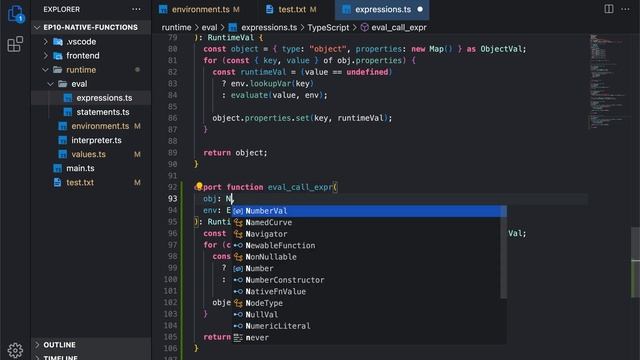Click the 'object.properties.set' line 86
The width and height of the screenshot is (640, 360).
pos(302,118)
